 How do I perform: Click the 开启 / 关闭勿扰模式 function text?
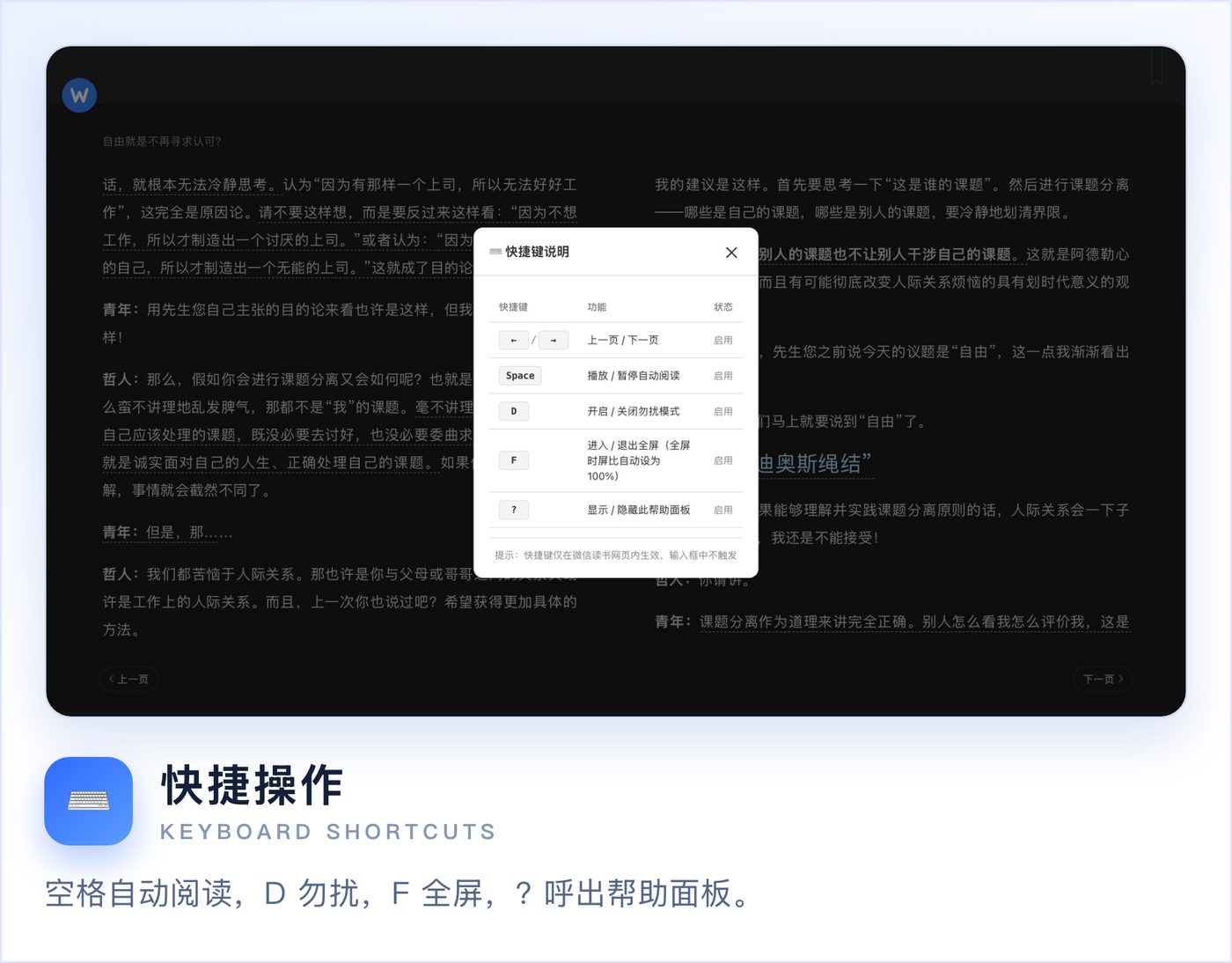click(x=634, y=411)
